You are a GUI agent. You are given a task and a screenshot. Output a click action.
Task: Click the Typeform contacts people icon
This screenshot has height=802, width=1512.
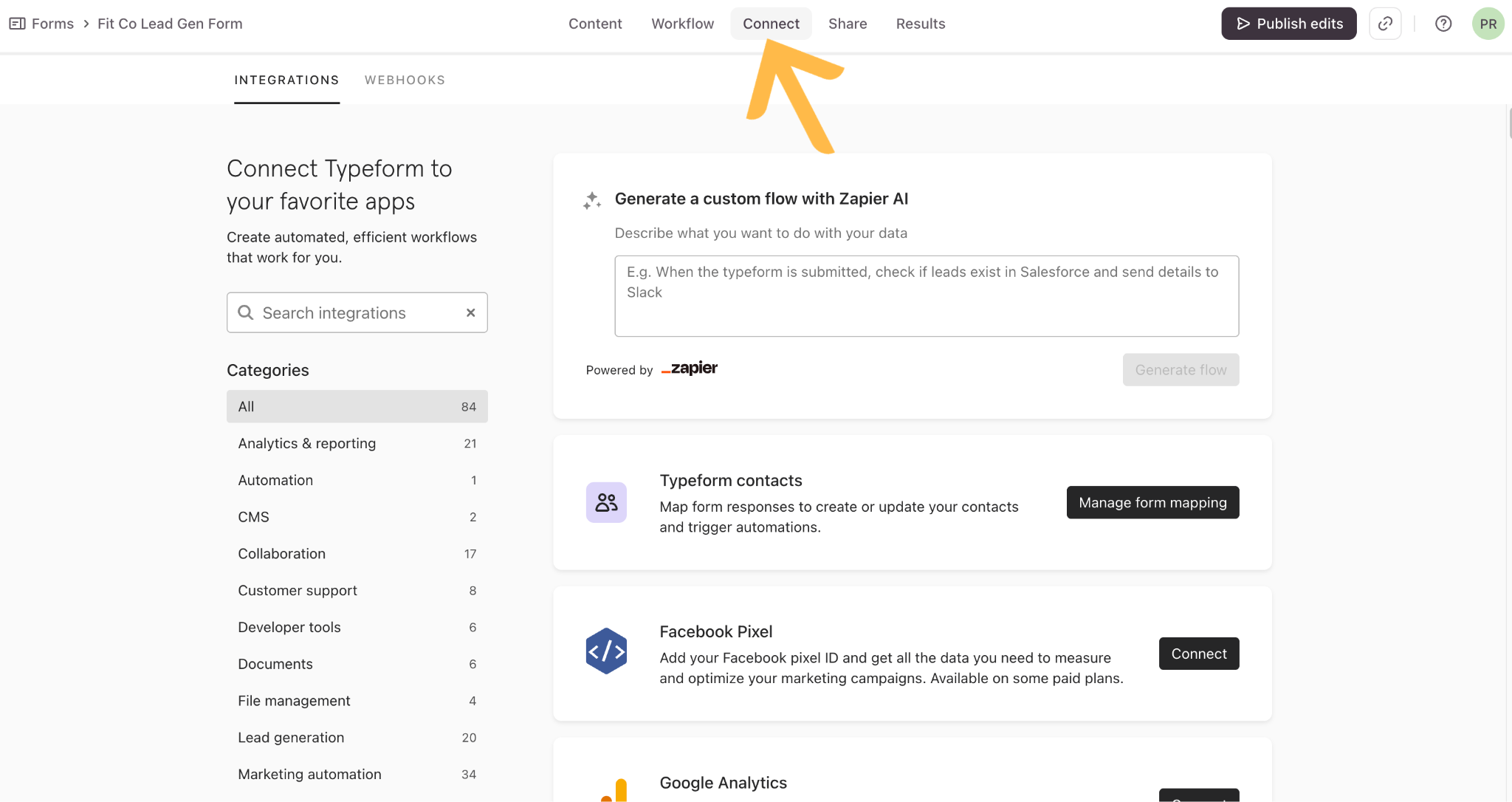point(606,502)
